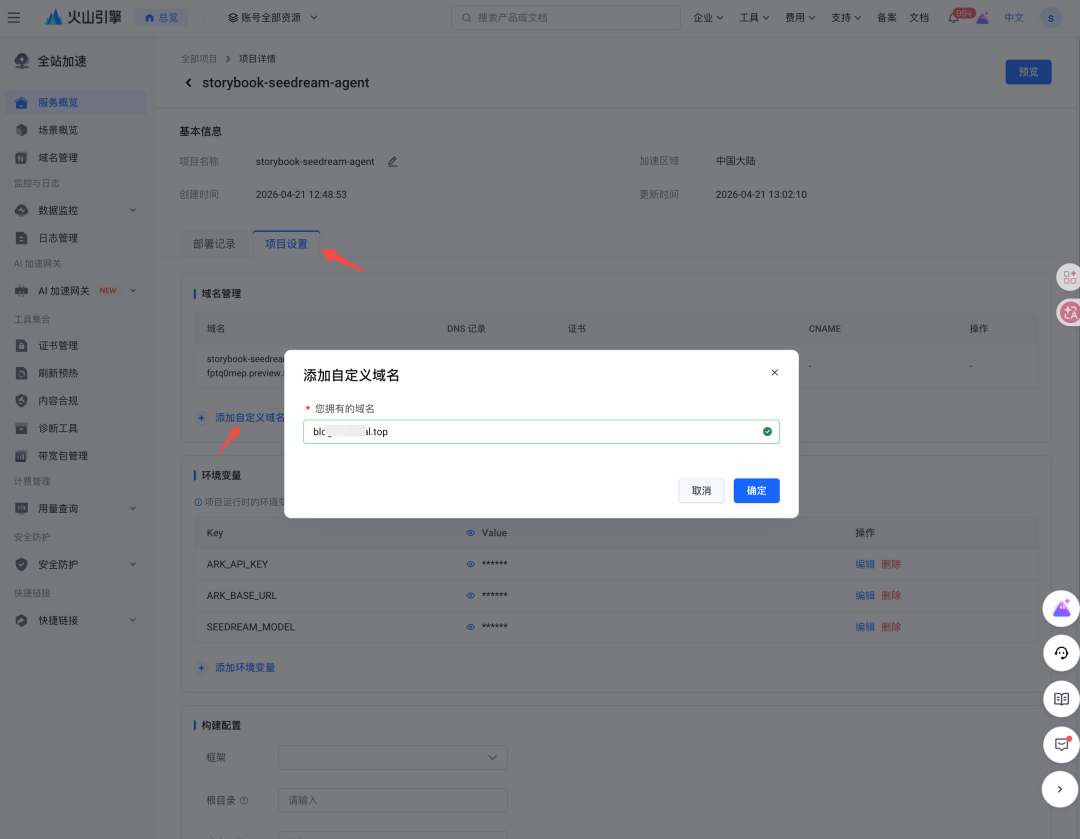Click the customer service headset icon

[1061, 652]
